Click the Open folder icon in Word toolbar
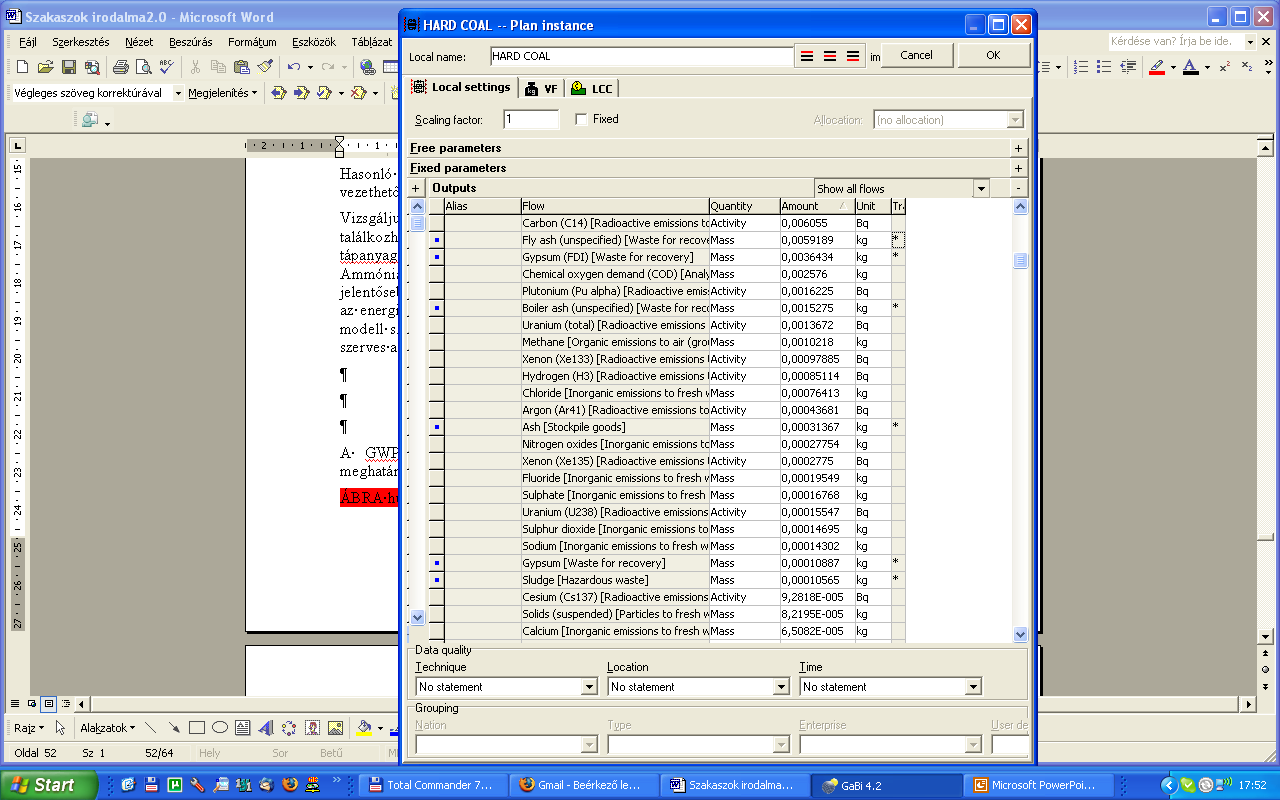 (45, 67)
